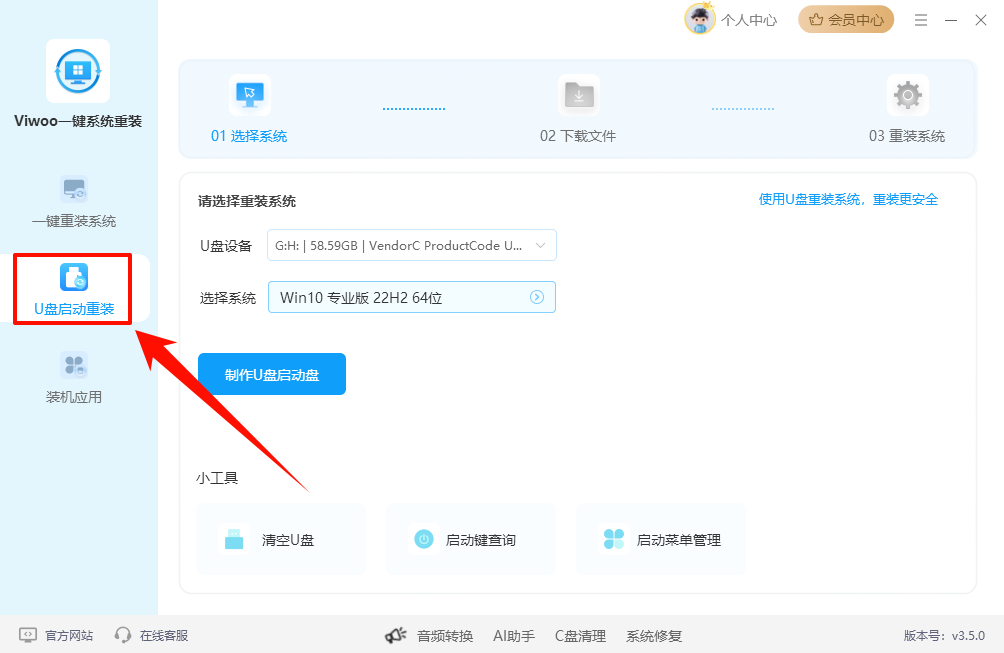The image size is (1004, 653).
Task: Open the 选择系统 Win10 专业版 selector
Action: point(412,297)
